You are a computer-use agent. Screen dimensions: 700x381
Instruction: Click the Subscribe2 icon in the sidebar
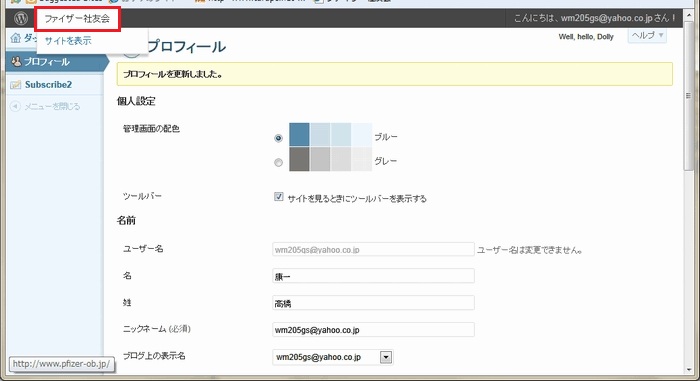coord(16,85)
